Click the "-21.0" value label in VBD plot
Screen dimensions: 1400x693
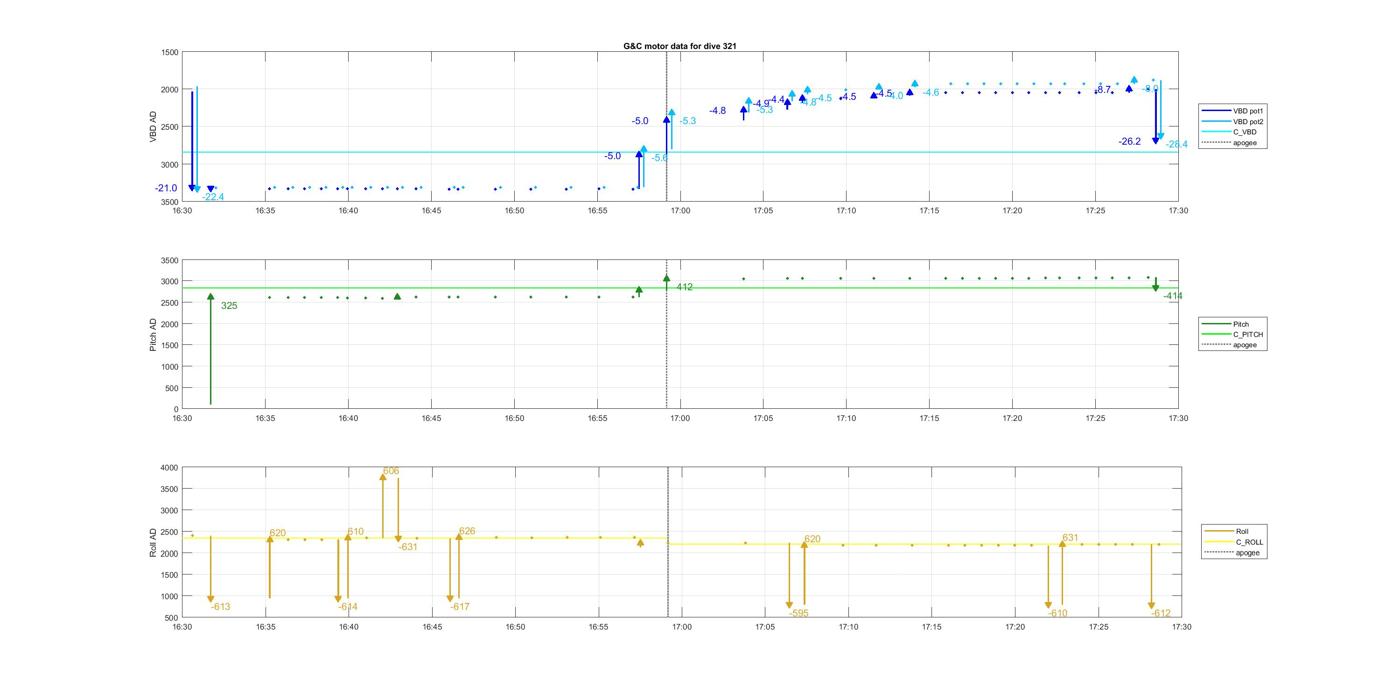(x=166, y=188)
